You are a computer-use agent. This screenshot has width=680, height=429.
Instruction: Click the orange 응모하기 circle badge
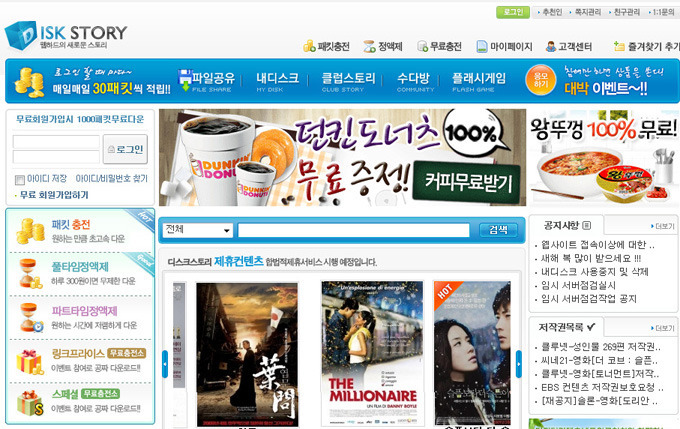click(540, 80)
